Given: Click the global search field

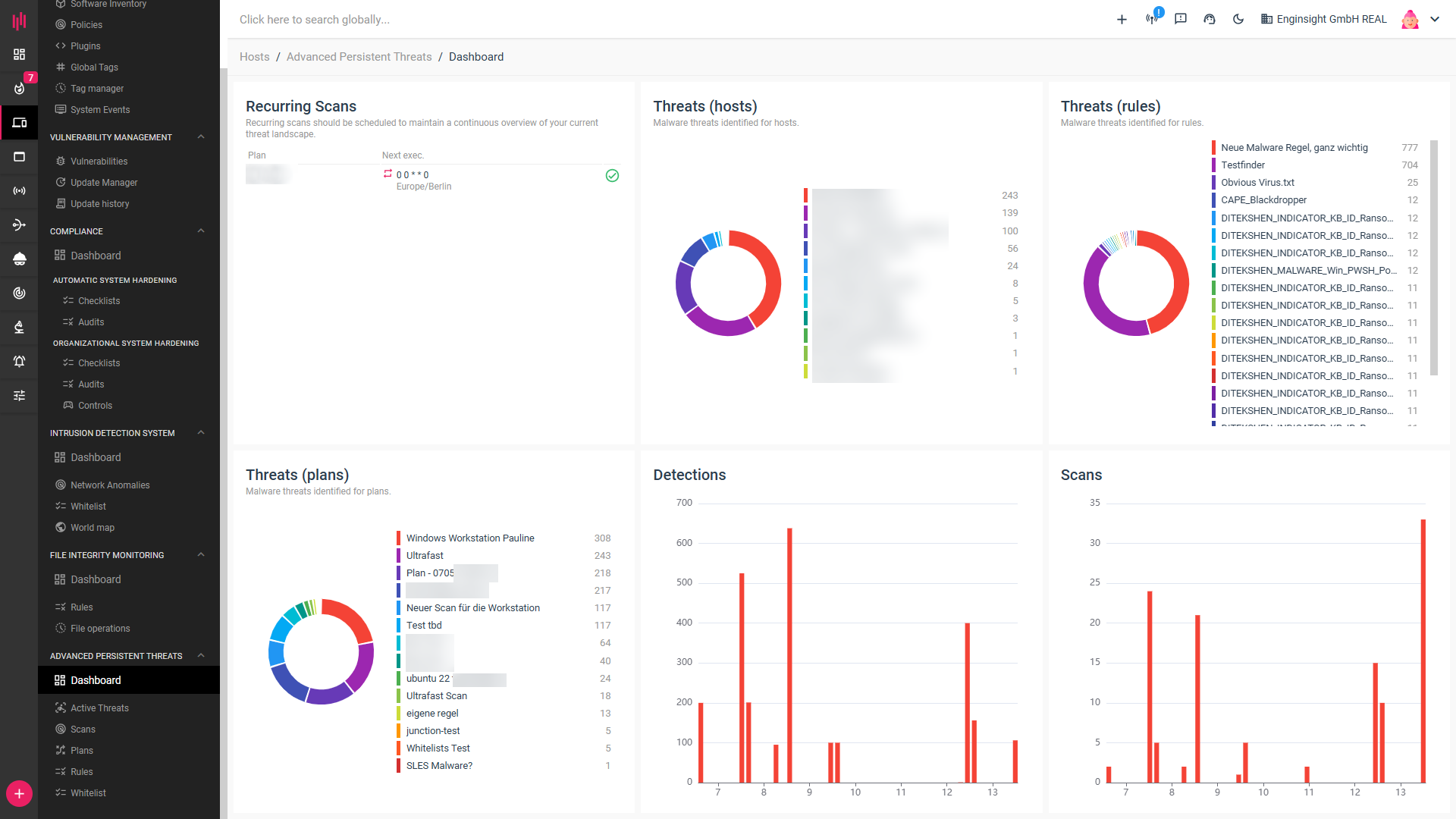Looking at the screenshot, I should (x=315, y=20).
